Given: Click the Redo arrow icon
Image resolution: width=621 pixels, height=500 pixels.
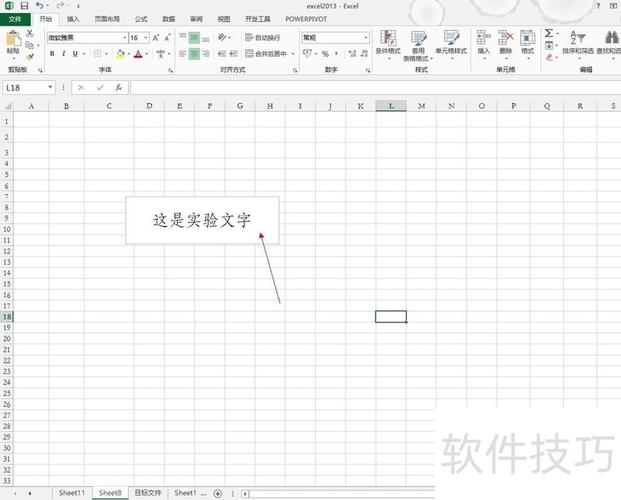Looking at the screenshot, I should click(60, 6).
